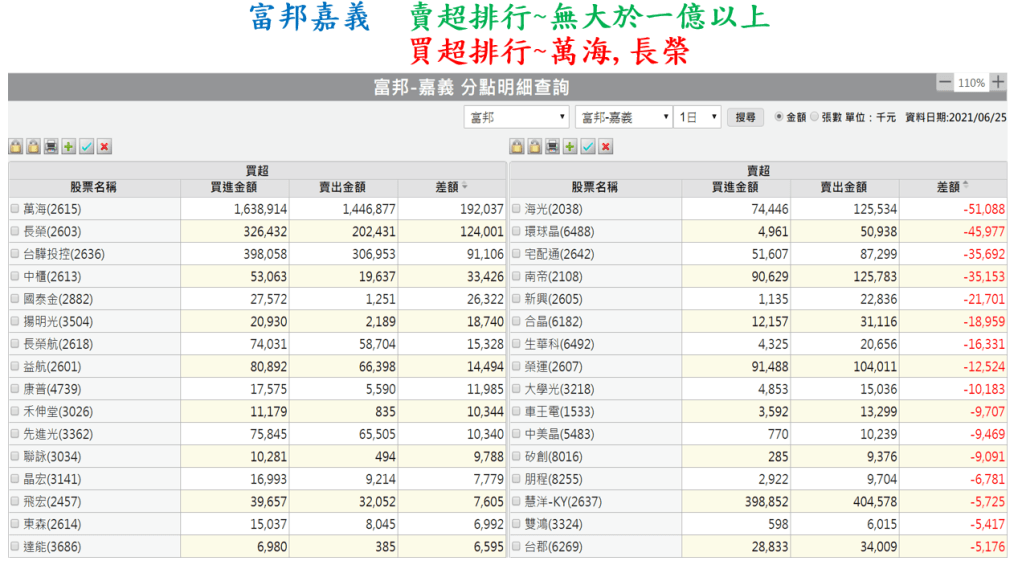Zoom out with the minus icon beside 110%
Image resolution: width=1022 pixels, height=573 pixels.
[945, 83]
